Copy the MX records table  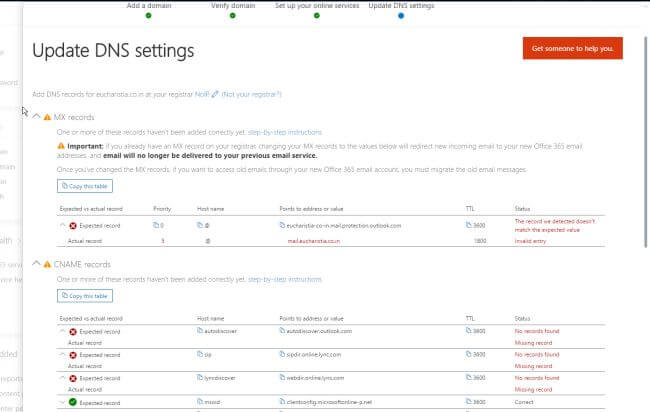pyautogui.click(x=85, y=186)
